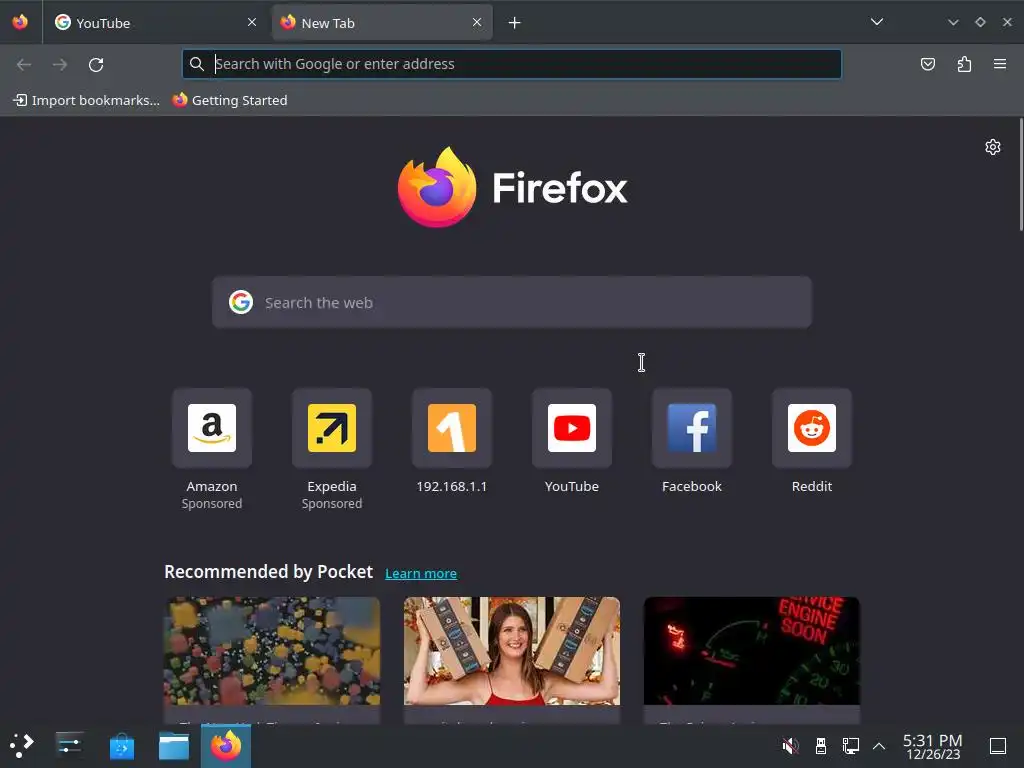Click the Firefox taskbar icon
Image resolution: width=1024 pixels, height=768 pixels.
[226, 745]
